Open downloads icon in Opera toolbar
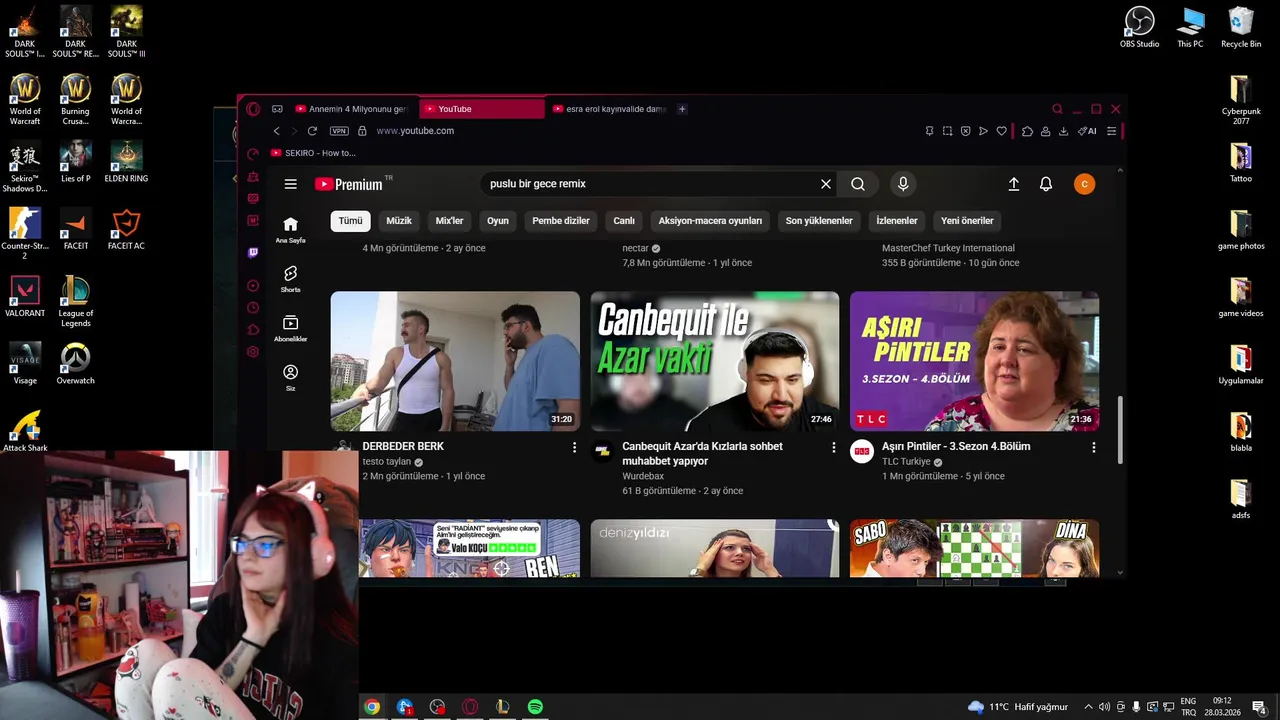Viewport: 1280px width, 720px height. (x=1063, y=131)
